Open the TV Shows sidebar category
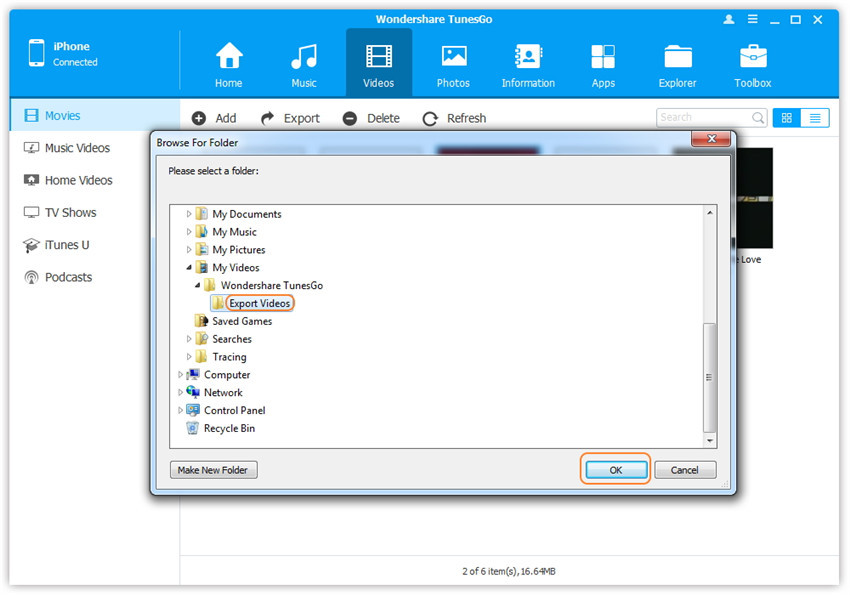 72,213
